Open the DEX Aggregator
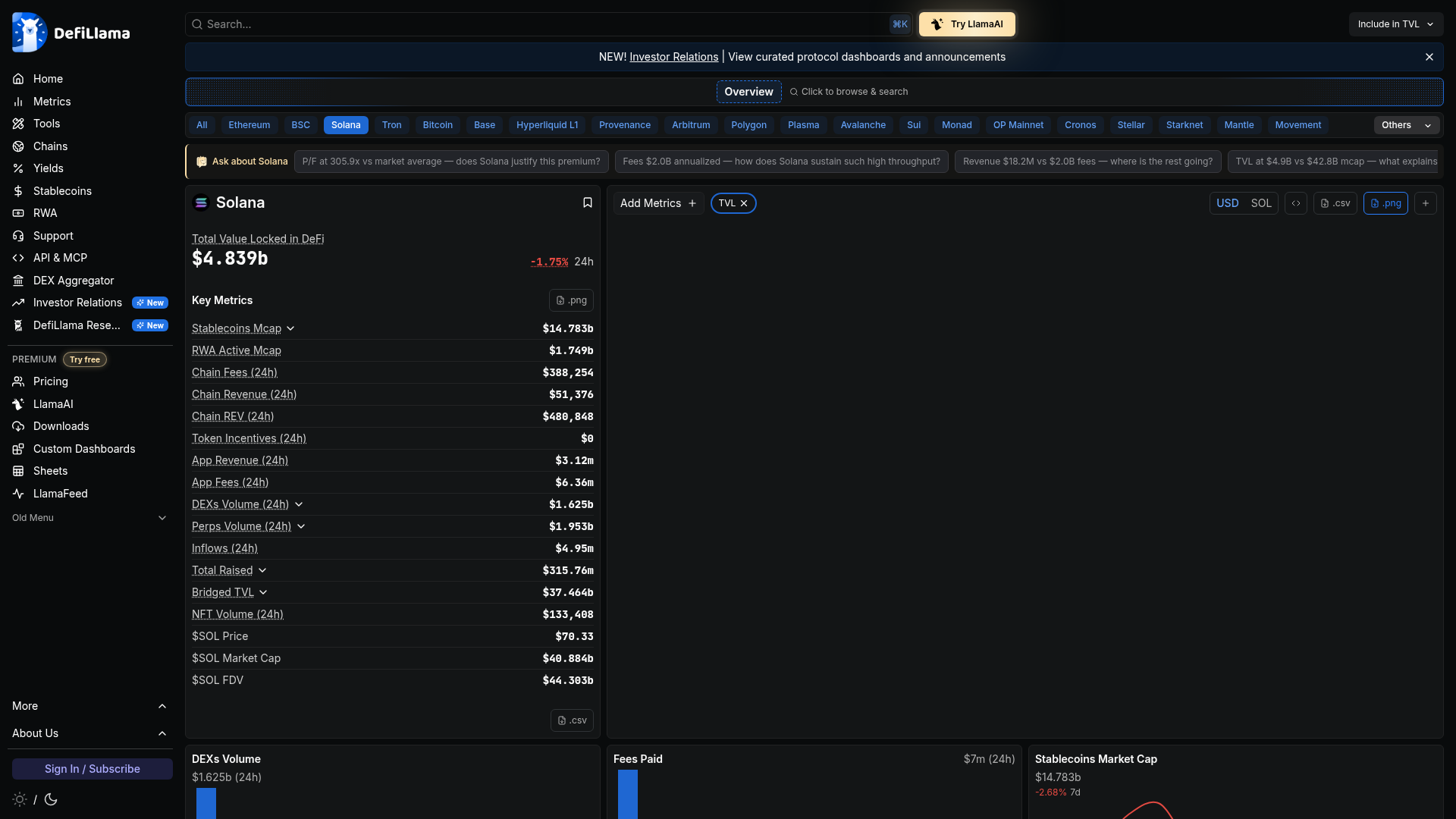This screenshot has height=819, width=1456. [74, 281]
